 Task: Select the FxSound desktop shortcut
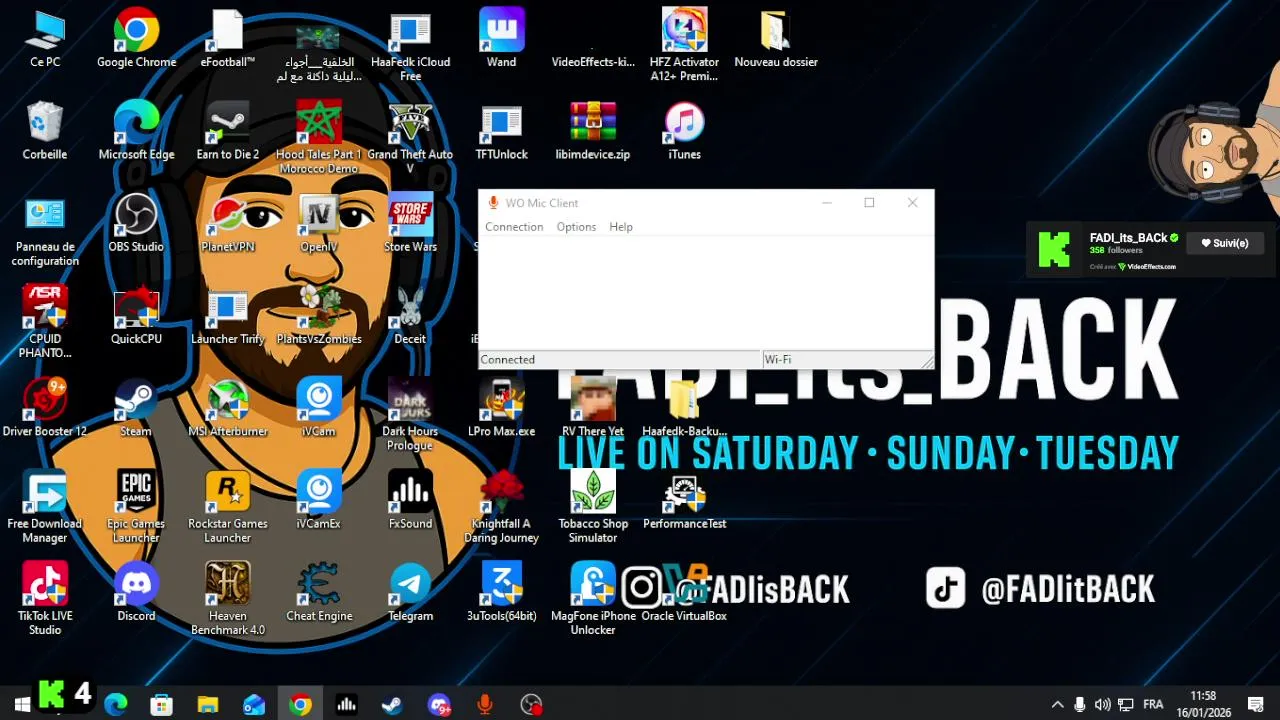click(410, 500)
